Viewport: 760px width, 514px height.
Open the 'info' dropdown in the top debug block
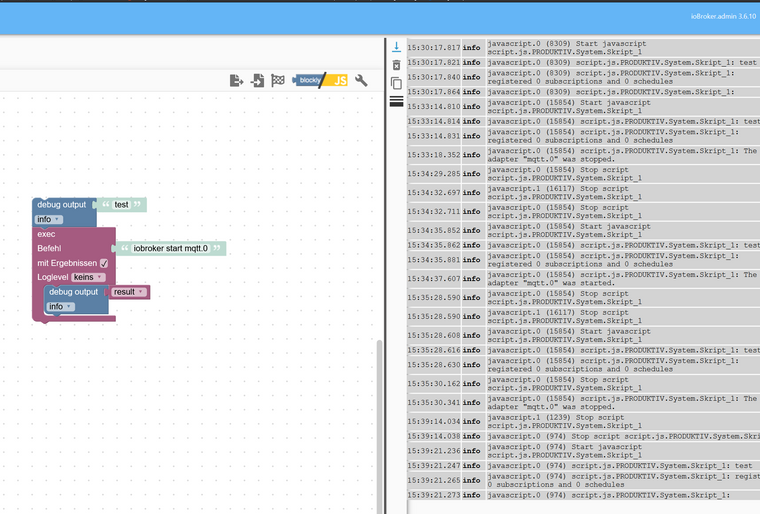point(48,219)
